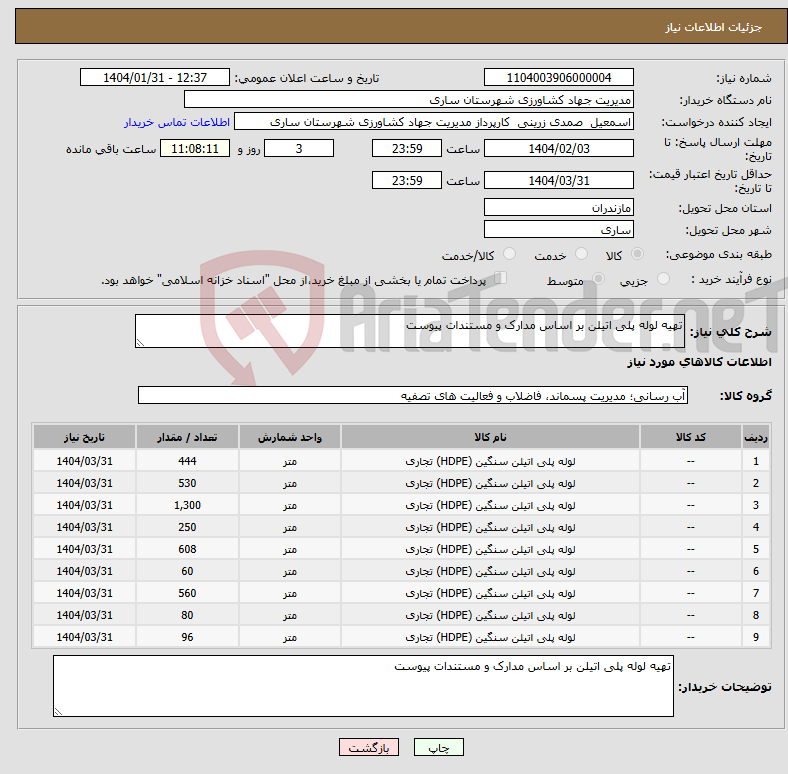The height and width of the screenshot is (774, 788).
Task: Click the price validity date 1404/03/31 field
Action: (558, 180)
